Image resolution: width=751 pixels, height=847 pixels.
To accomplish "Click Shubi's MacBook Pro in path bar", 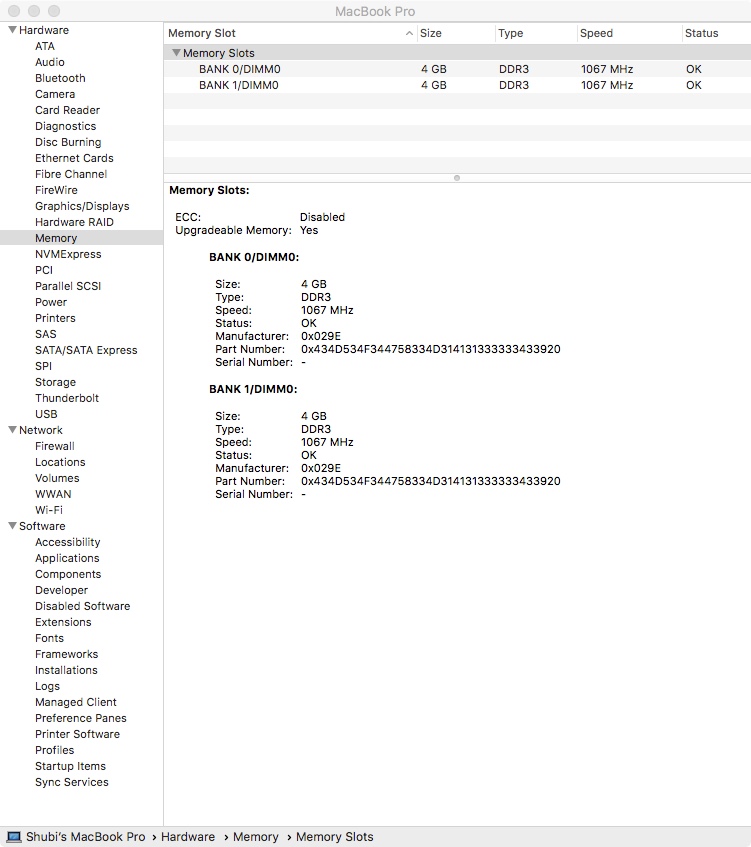I will (85, 837).
